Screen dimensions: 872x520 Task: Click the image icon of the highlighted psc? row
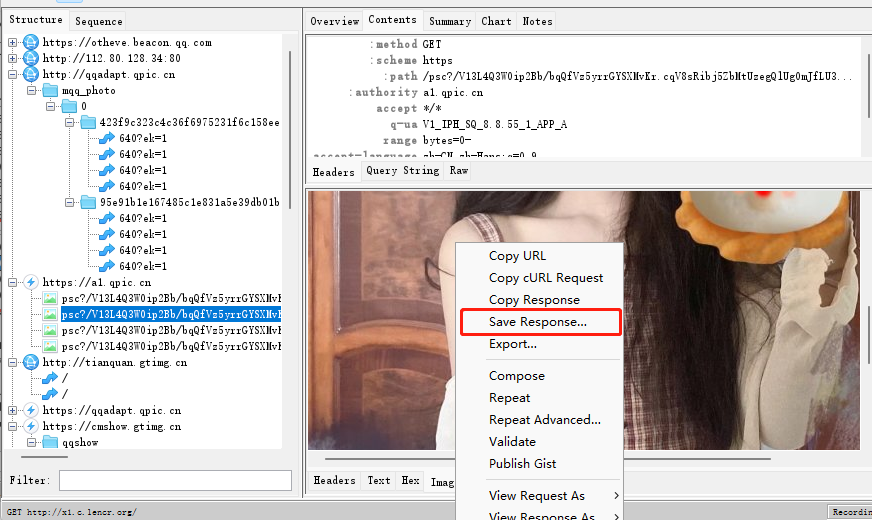(x=50, y=315)
